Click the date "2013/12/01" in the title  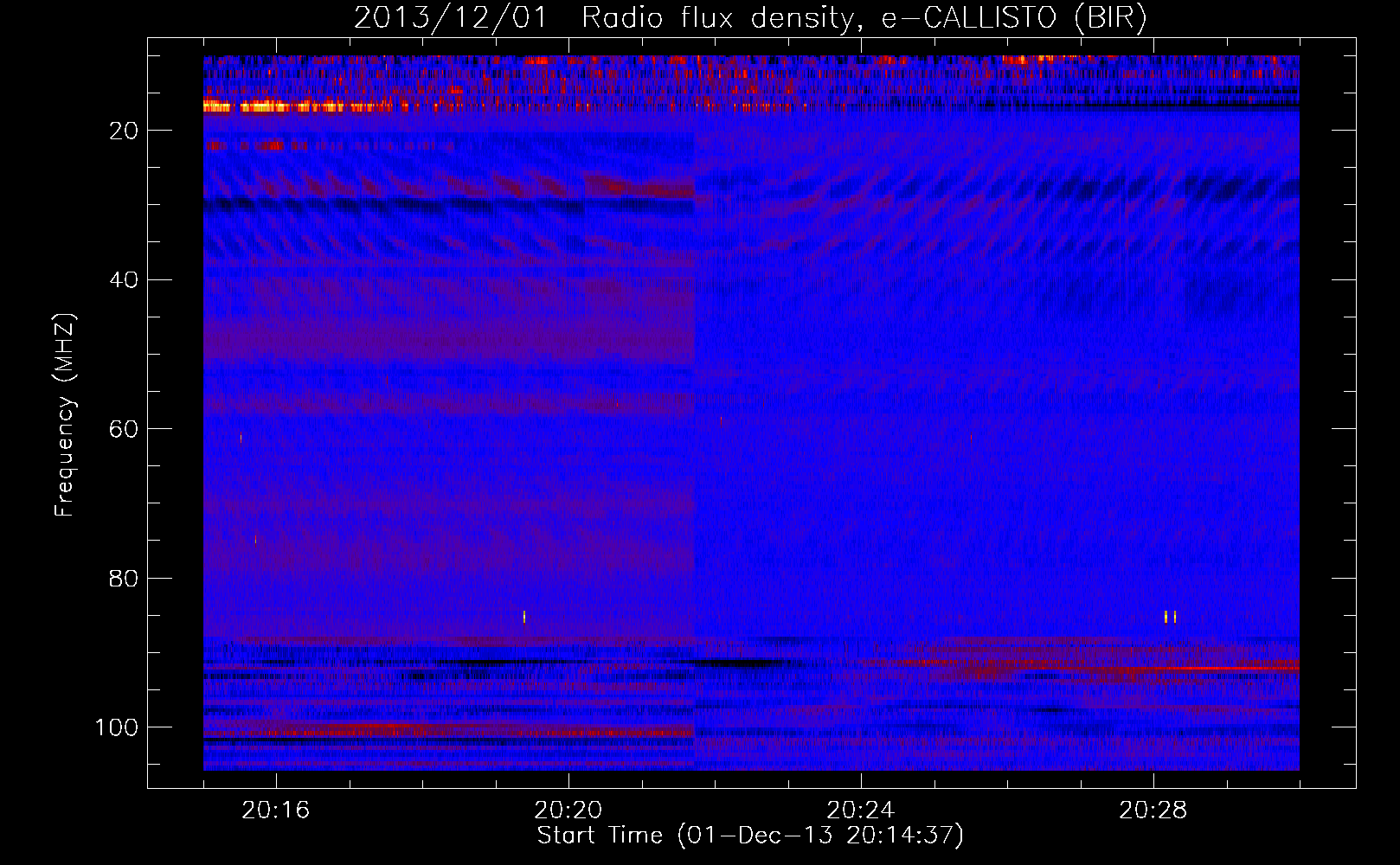(x=450, y=18)
